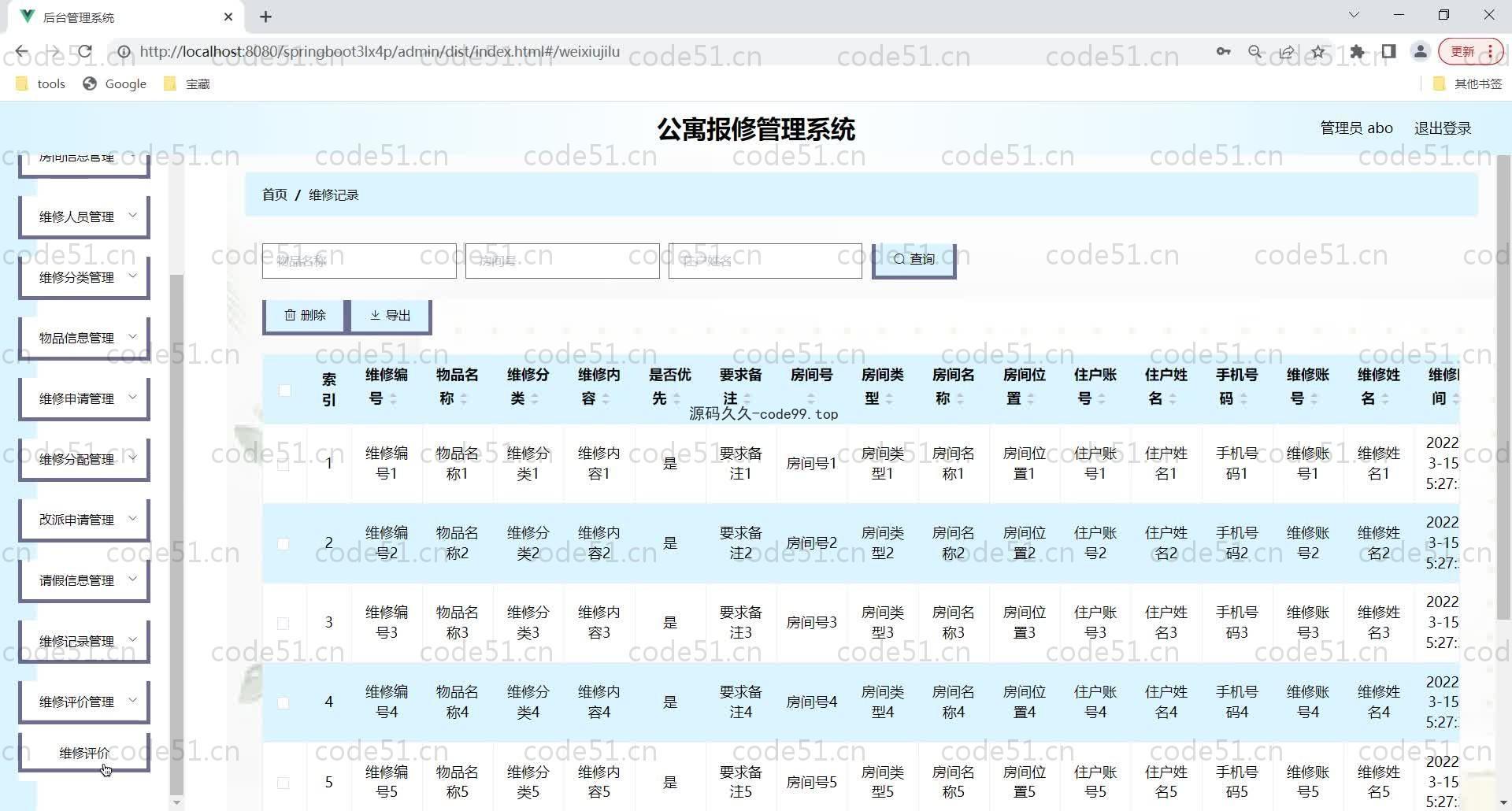Go to 首页 breadcrumb
The height and width of the screenshot is (811, 1512).
(x=275, y=194)
